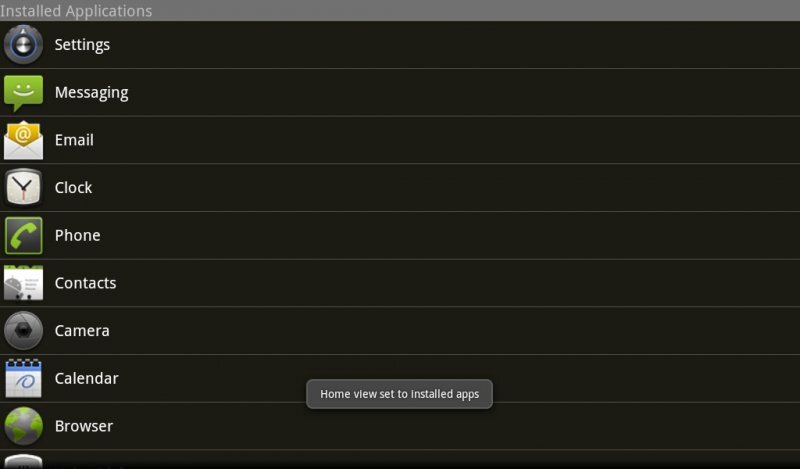Viewport: 800px width, 469px height.
Task: Tap the Camera lens icon
Action: click(24, 331)
